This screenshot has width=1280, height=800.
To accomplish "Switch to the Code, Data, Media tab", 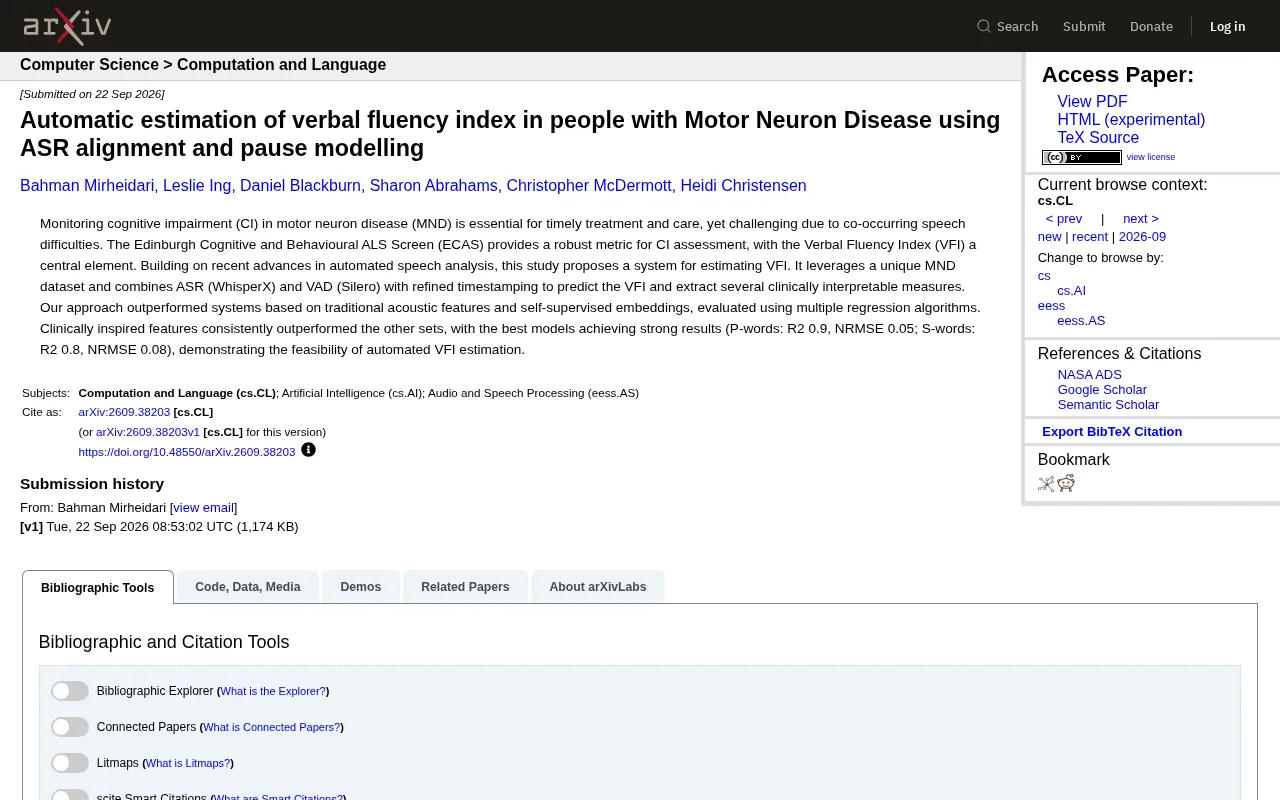I will click(x=248, y=587).
